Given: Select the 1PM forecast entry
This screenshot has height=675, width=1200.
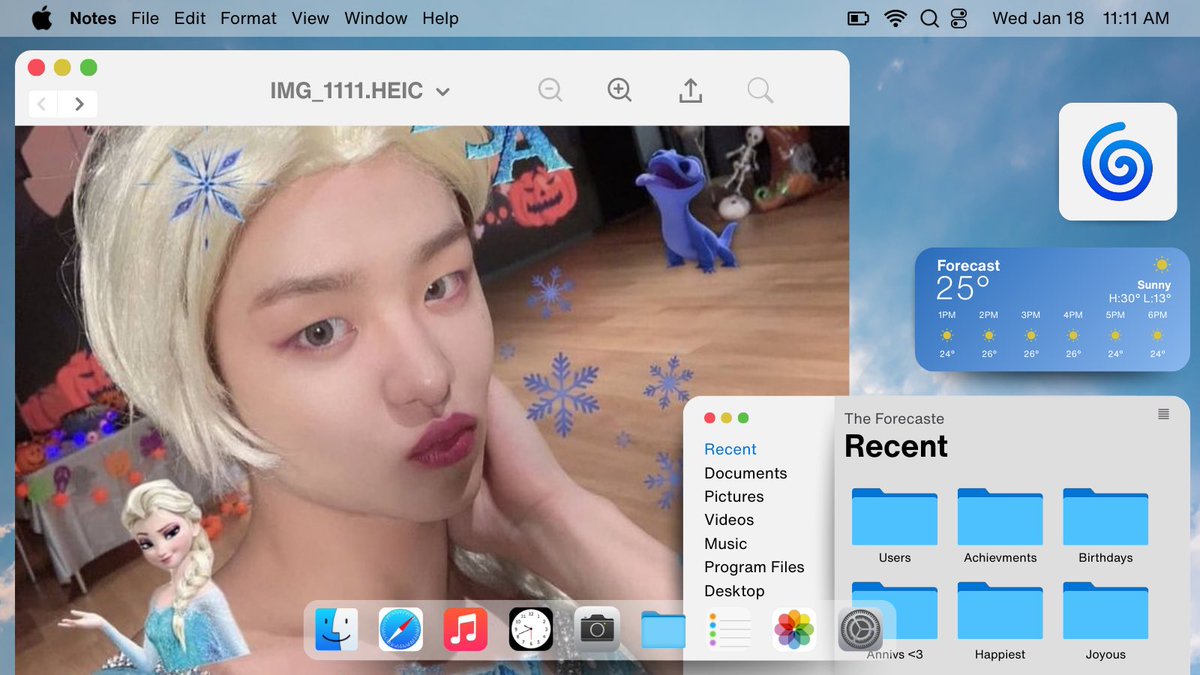Looking at the screenshot, I should point(946,334).
